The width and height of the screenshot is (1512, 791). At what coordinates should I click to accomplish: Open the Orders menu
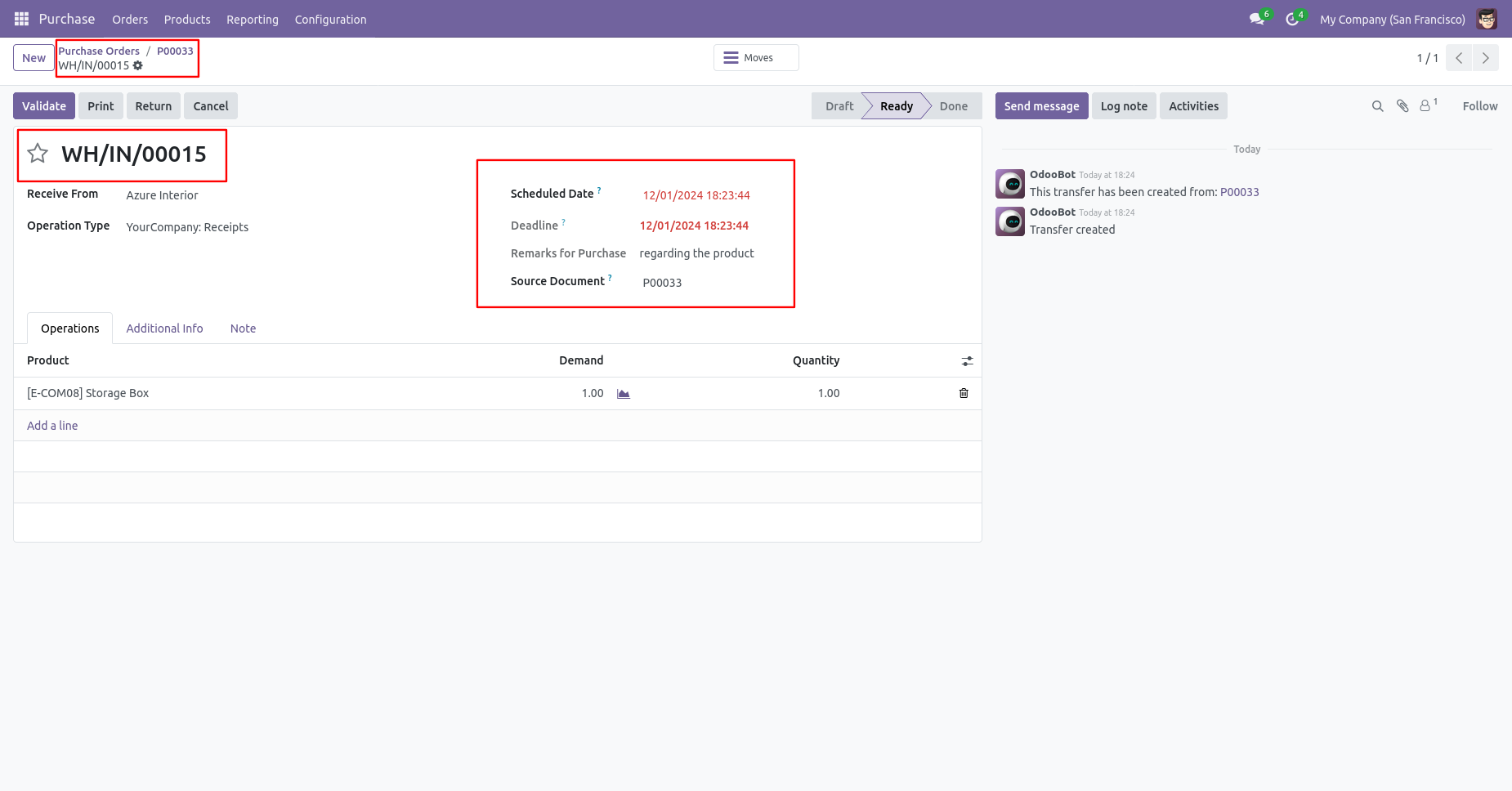point(130,19)
